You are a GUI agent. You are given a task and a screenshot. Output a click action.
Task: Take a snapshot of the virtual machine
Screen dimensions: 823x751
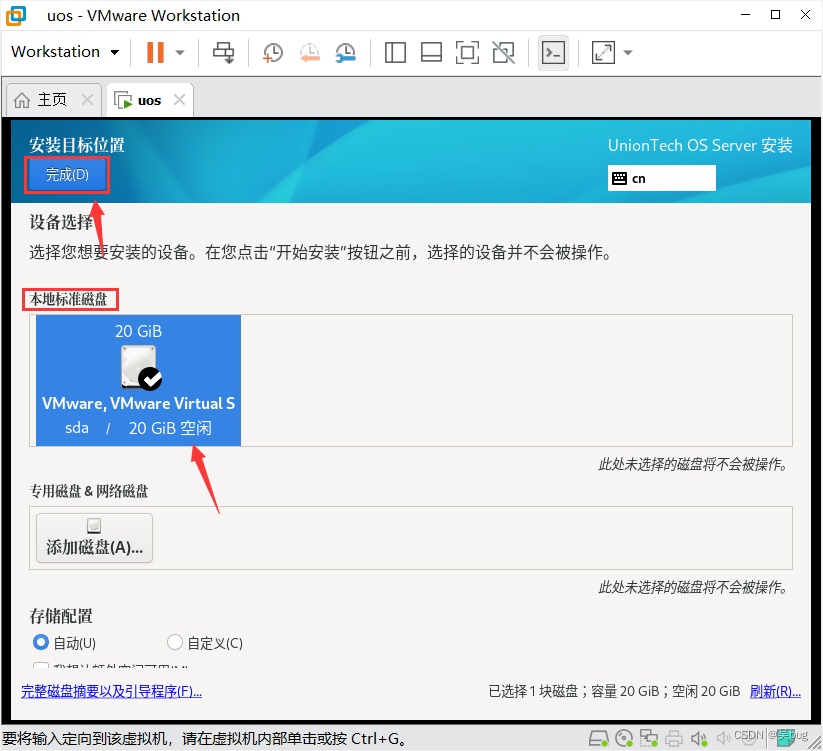272,52
